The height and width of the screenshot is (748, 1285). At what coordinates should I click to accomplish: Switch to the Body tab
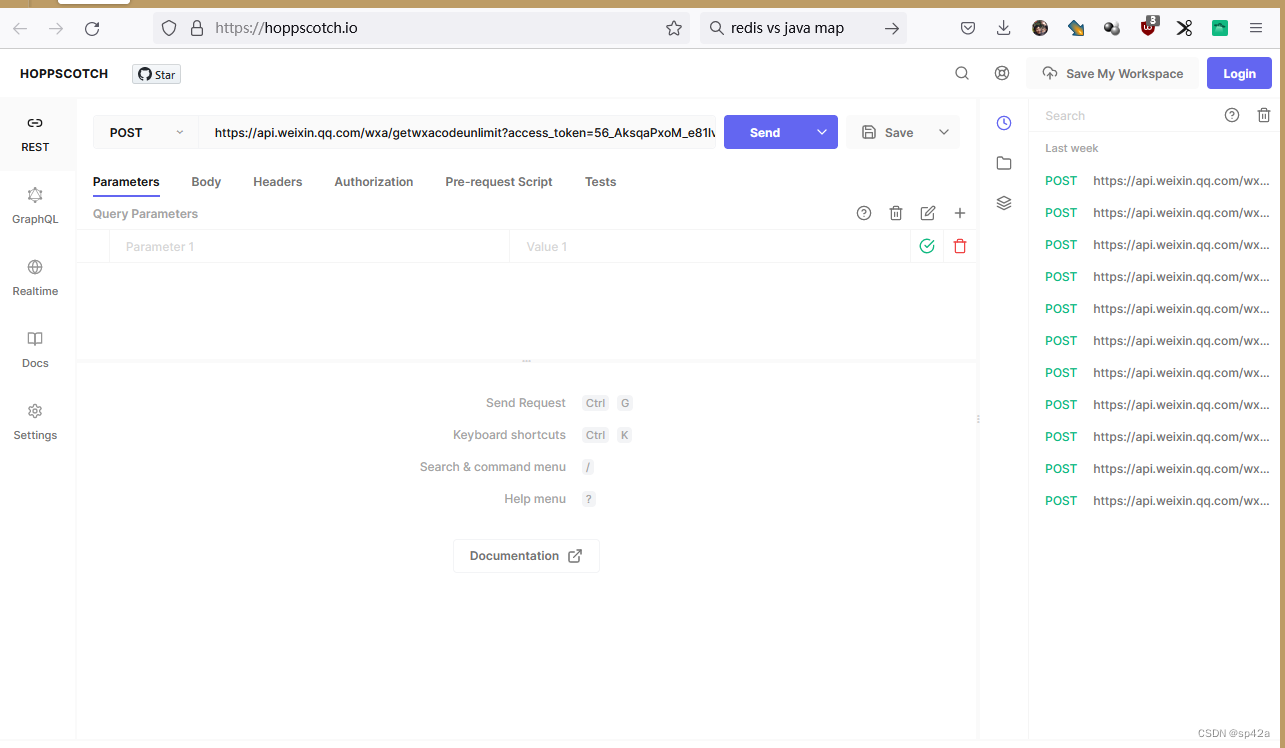point(206,182)
